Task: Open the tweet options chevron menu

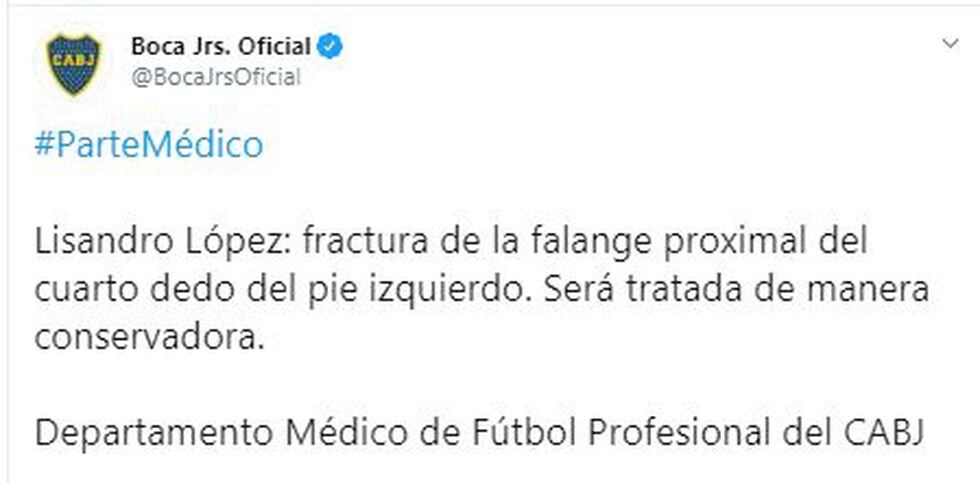Action: tap(950, 44)
